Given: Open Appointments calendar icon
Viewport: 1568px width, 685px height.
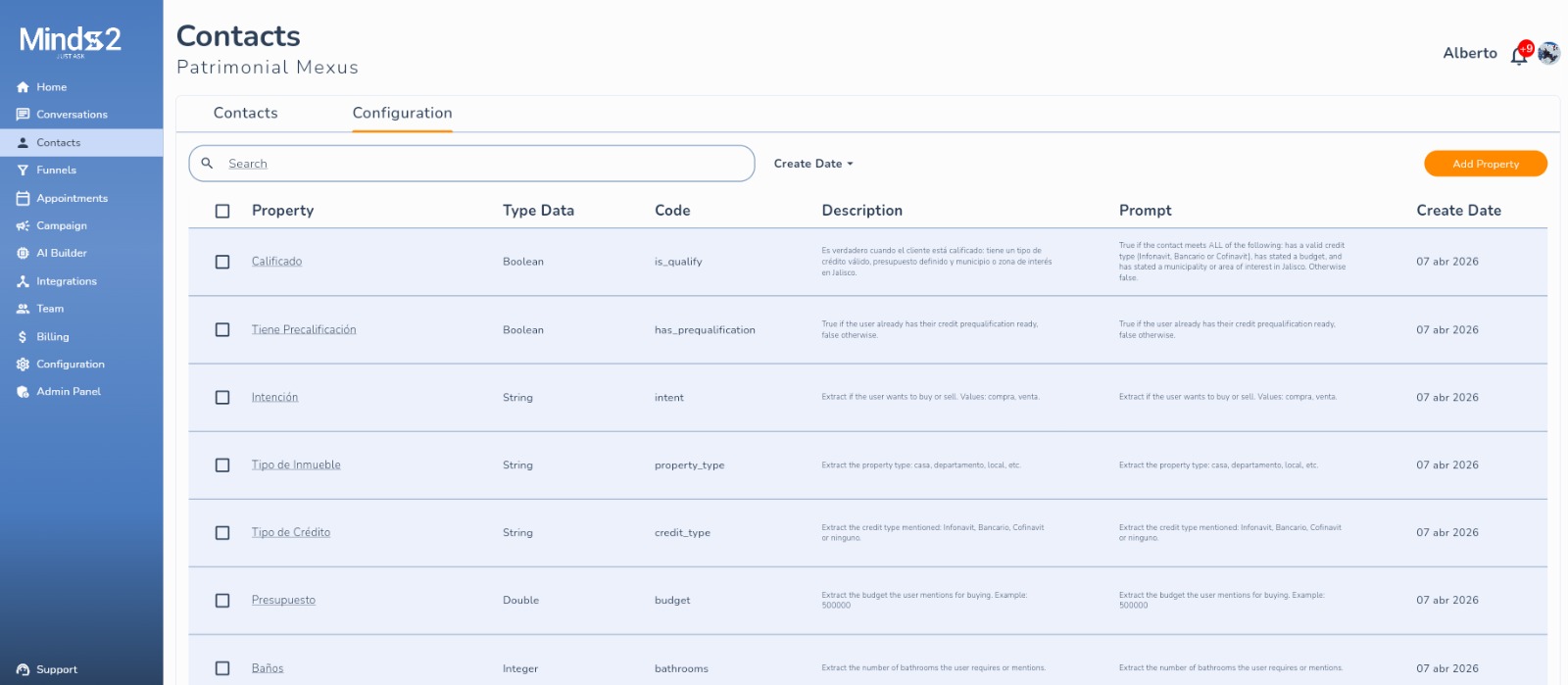Looking at the screenshot, I should pos(23,198).
